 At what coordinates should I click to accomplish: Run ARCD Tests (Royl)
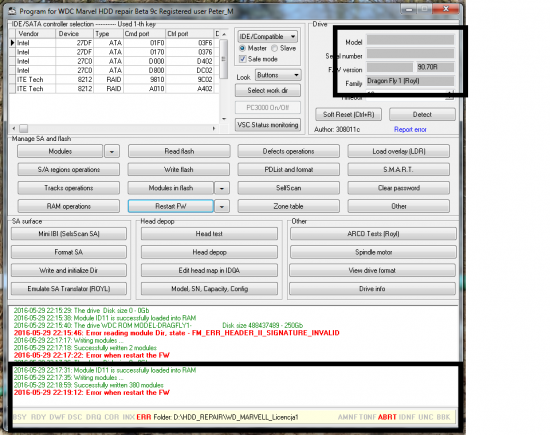[x=373, y=234]
